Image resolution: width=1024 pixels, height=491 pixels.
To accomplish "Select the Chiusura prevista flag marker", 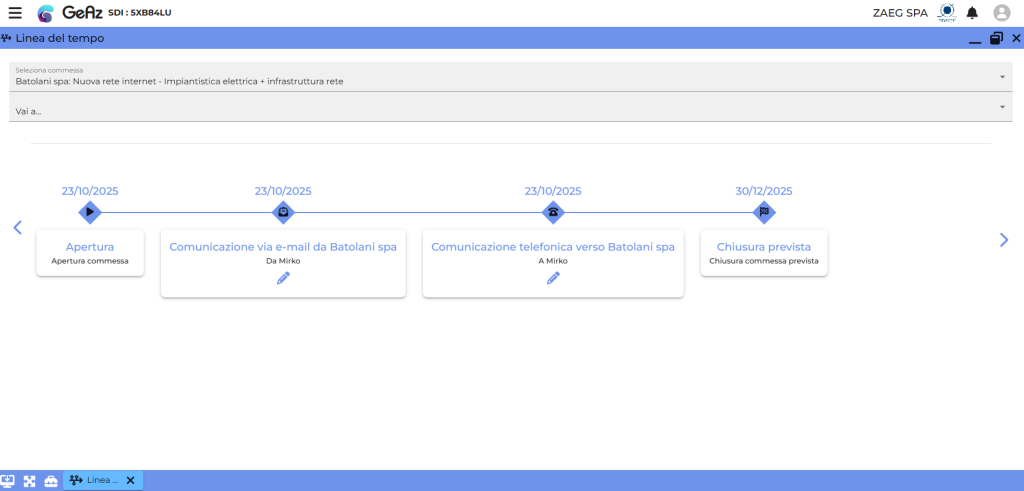I will pos(764,212).
